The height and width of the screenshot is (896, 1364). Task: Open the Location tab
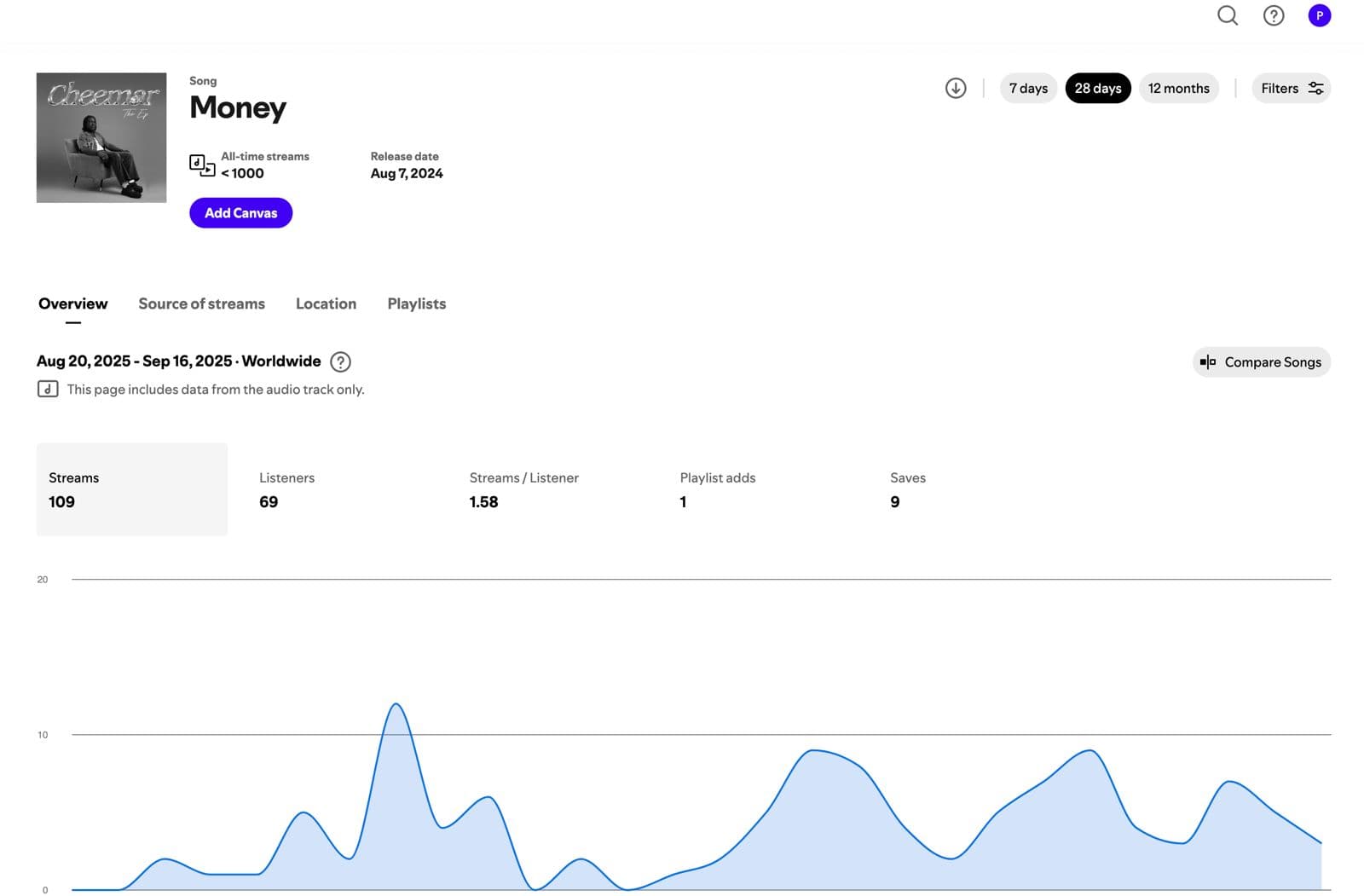coord(326,304)
